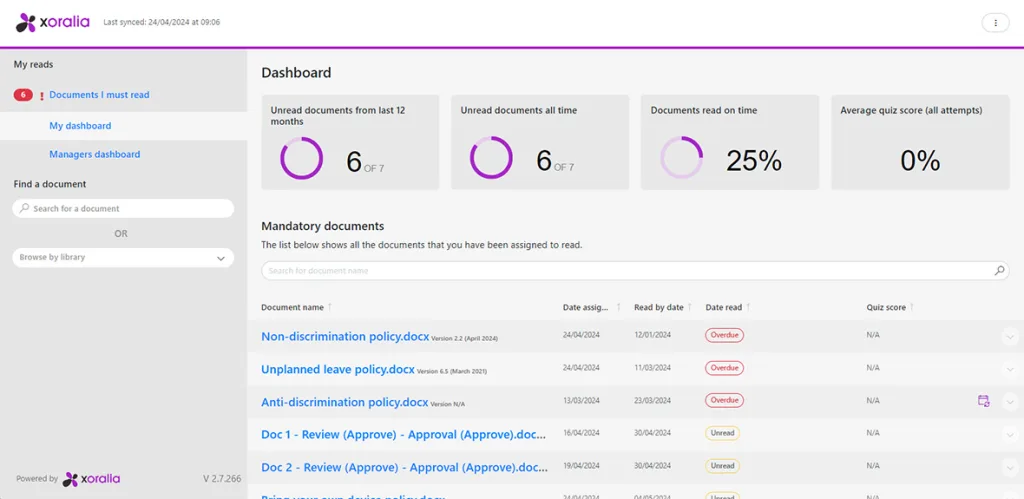Click the calendar icon on Anti-discrimination policy row

point(983,401)
